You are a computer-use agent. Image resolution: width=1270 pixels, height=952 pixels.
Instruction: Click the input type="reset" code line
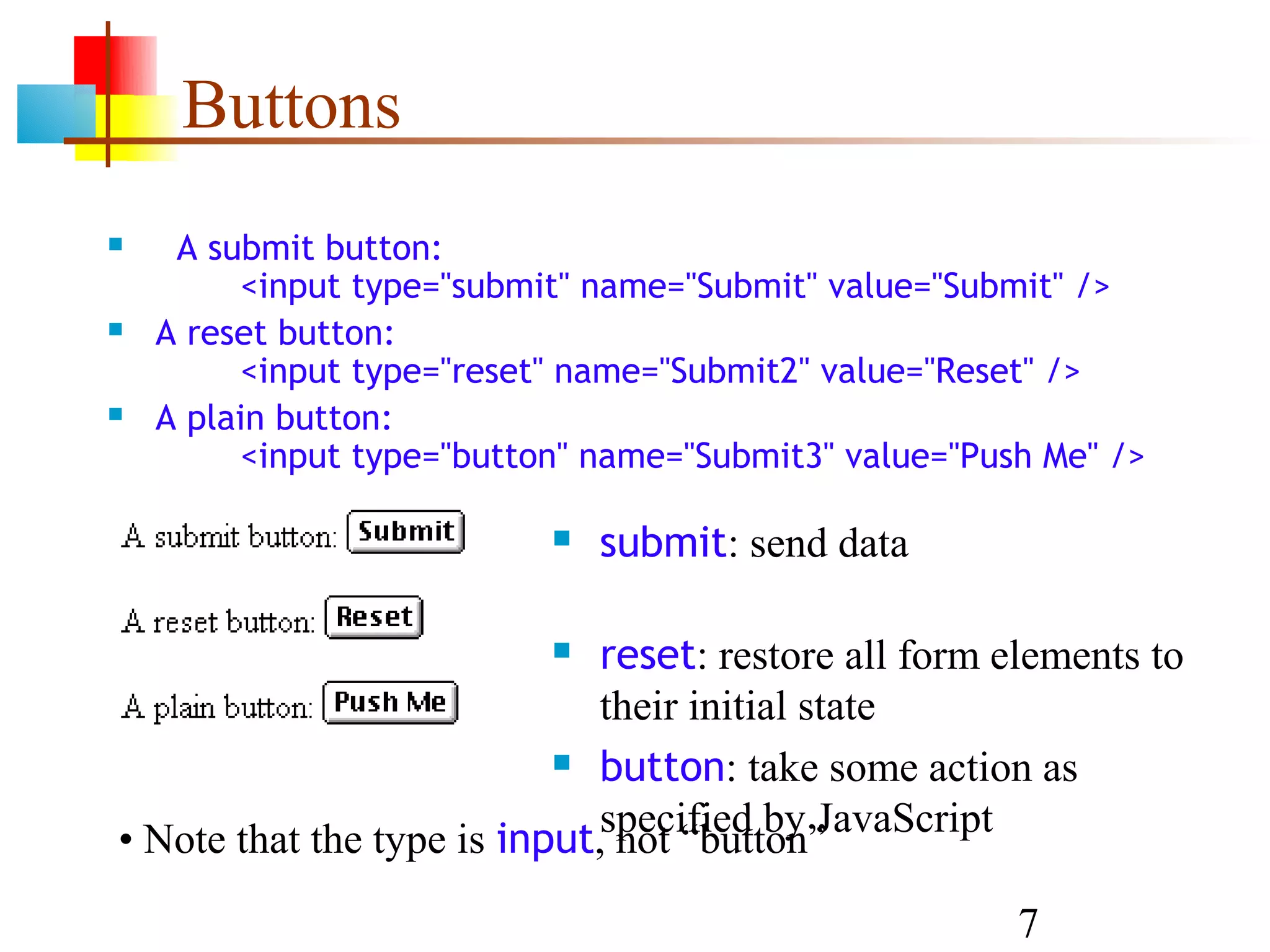coord(660,371)
